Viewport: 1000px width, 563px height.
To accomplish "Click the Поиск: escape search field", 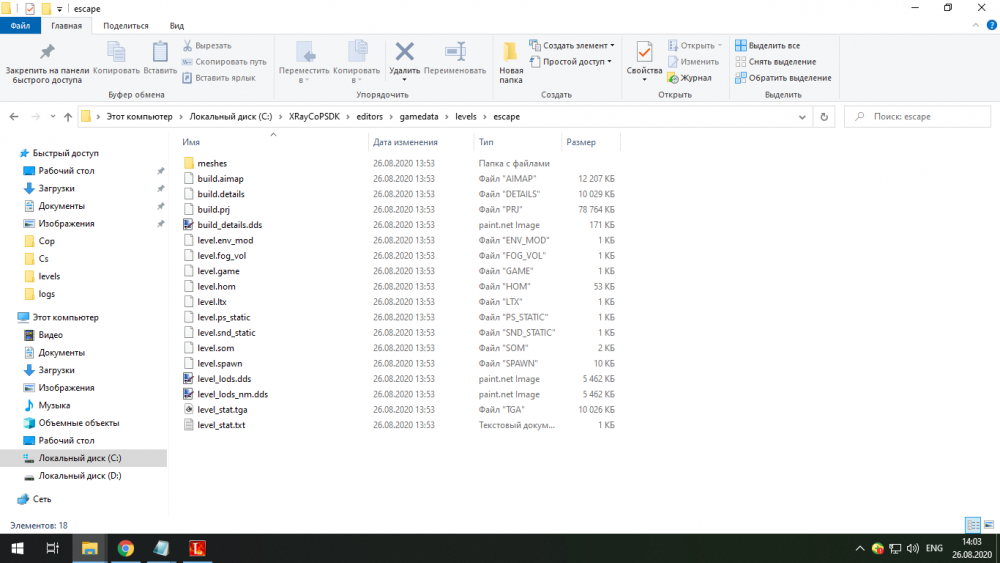I will click(x=918, y=117).
